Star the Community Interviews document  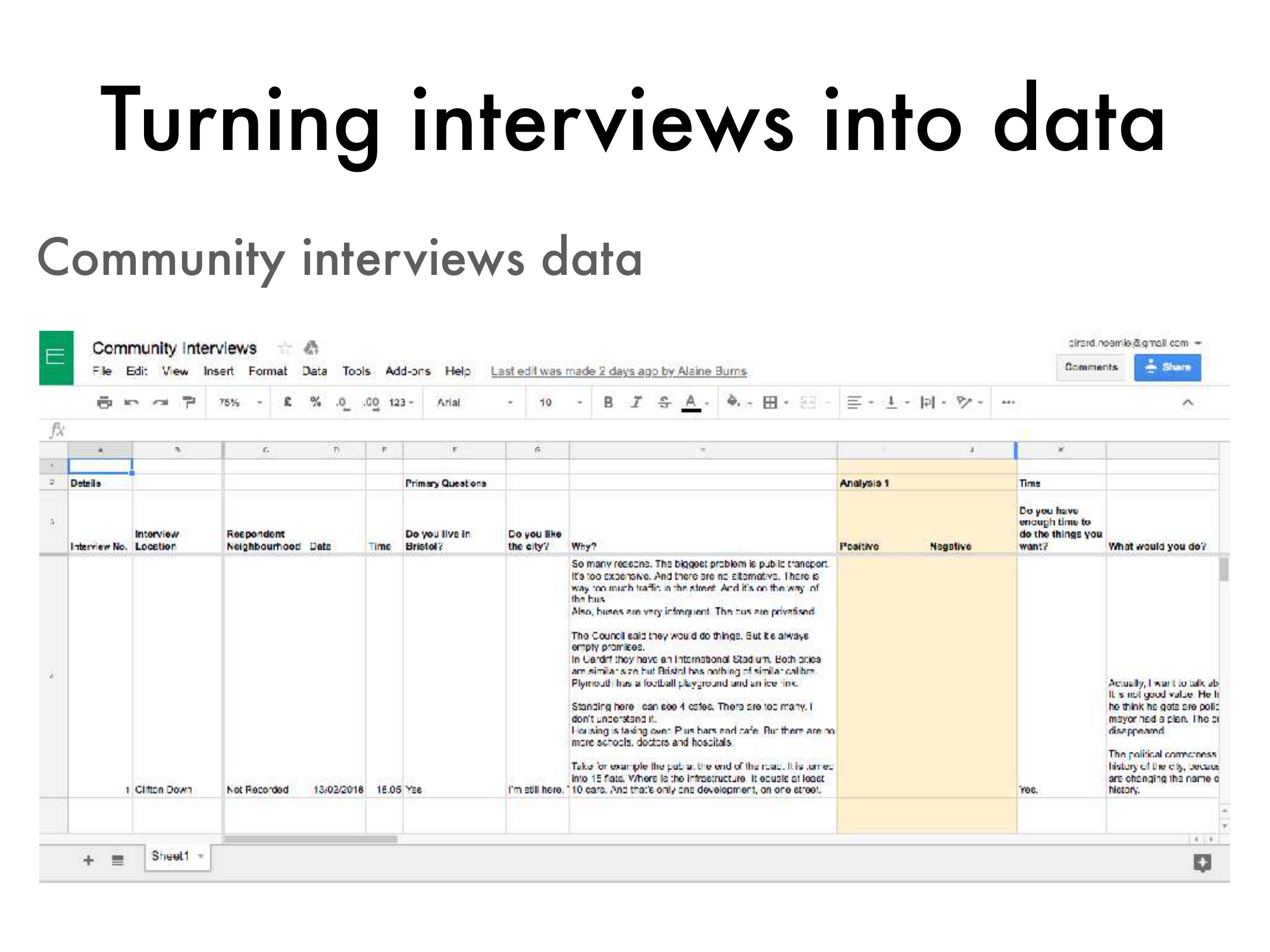[x=285, y=347]
